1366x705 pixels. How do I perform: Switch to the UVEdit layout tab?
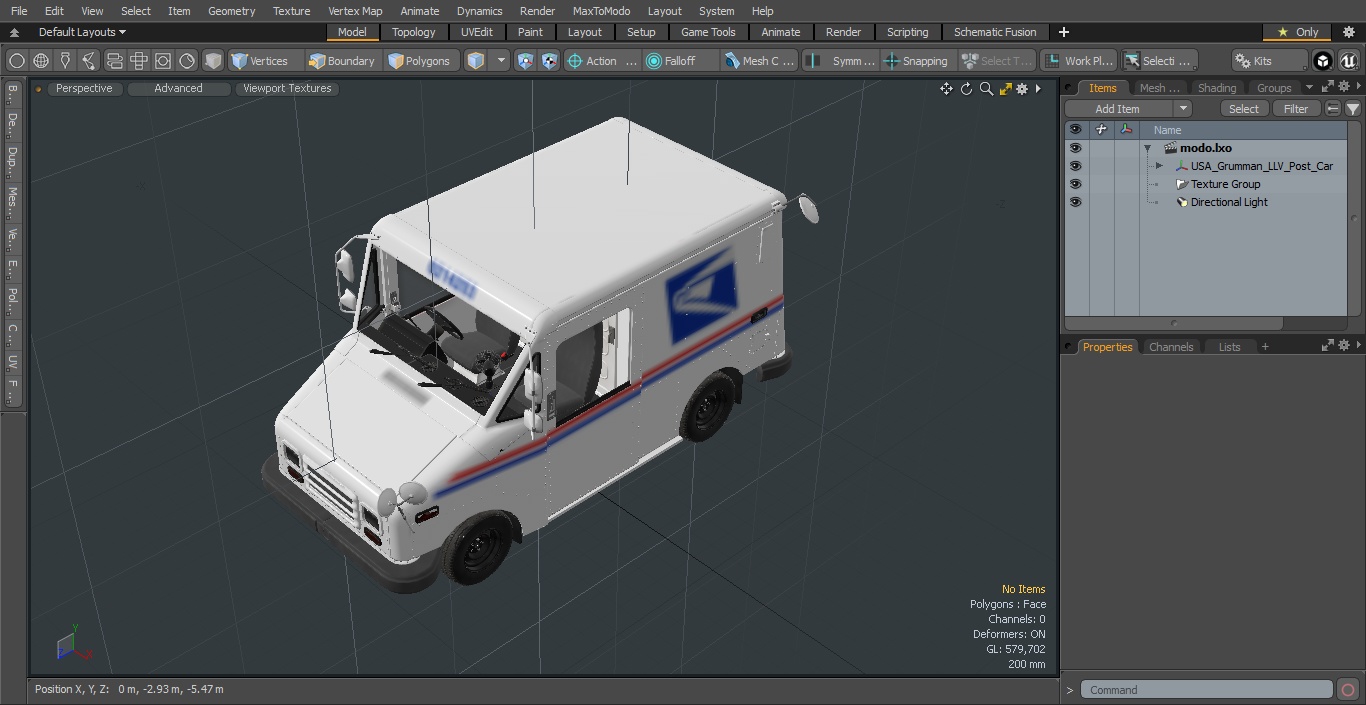coord(477,32)
